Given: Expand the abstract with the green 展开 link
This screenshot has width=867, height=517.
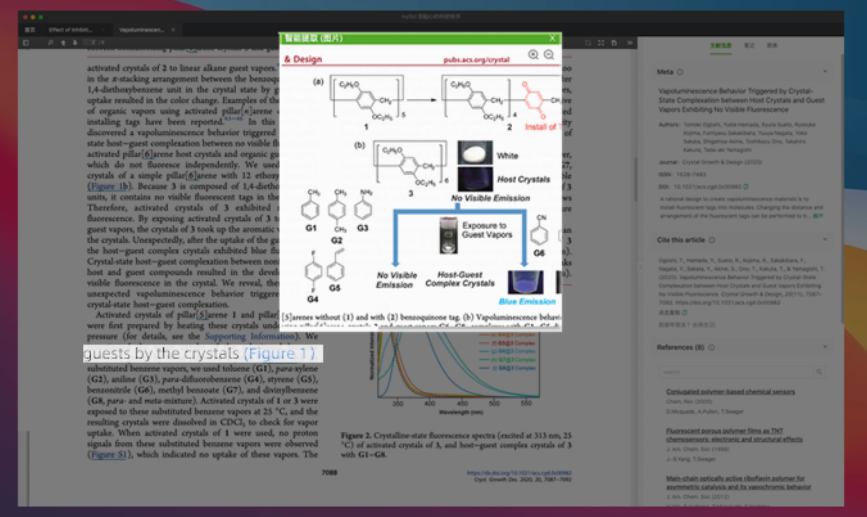Looking at the screenshot, I should tap(818, 216).
